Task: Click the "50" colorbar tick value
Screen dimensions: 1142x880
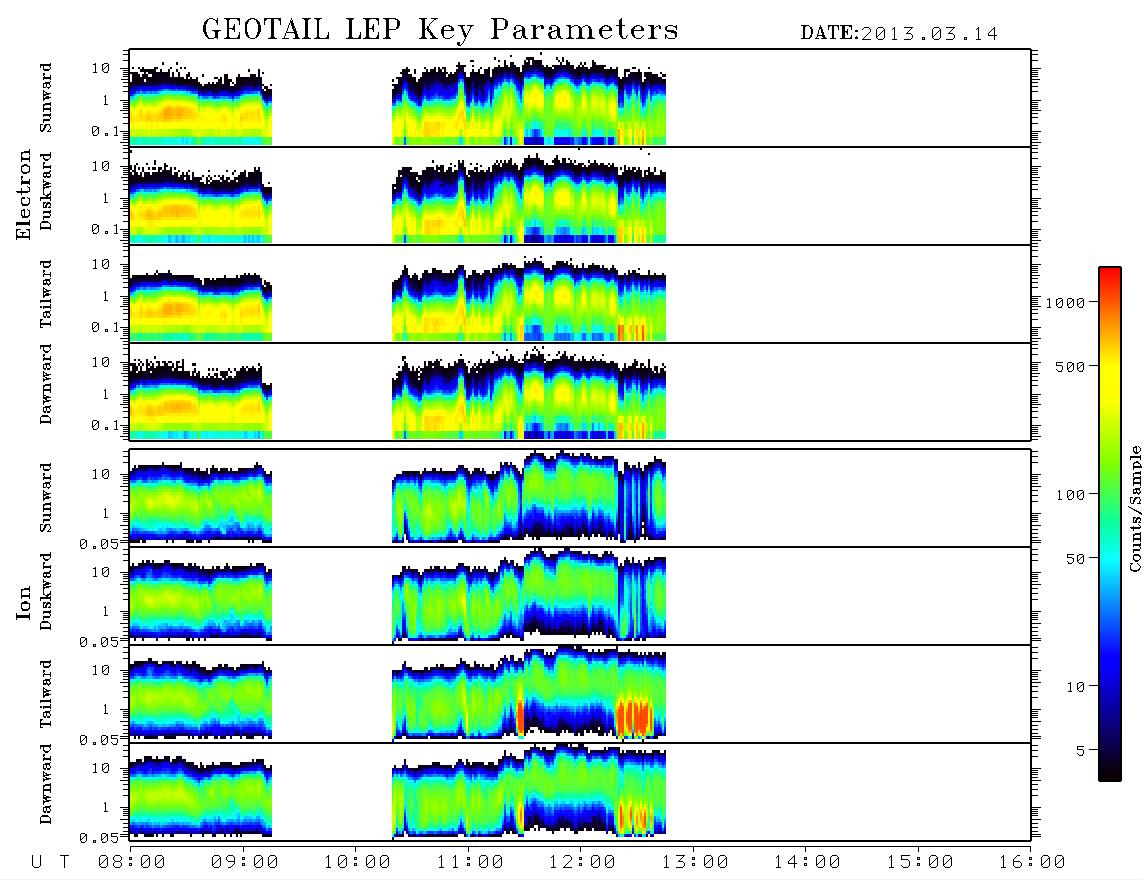Action: (x=1075, y=559)
